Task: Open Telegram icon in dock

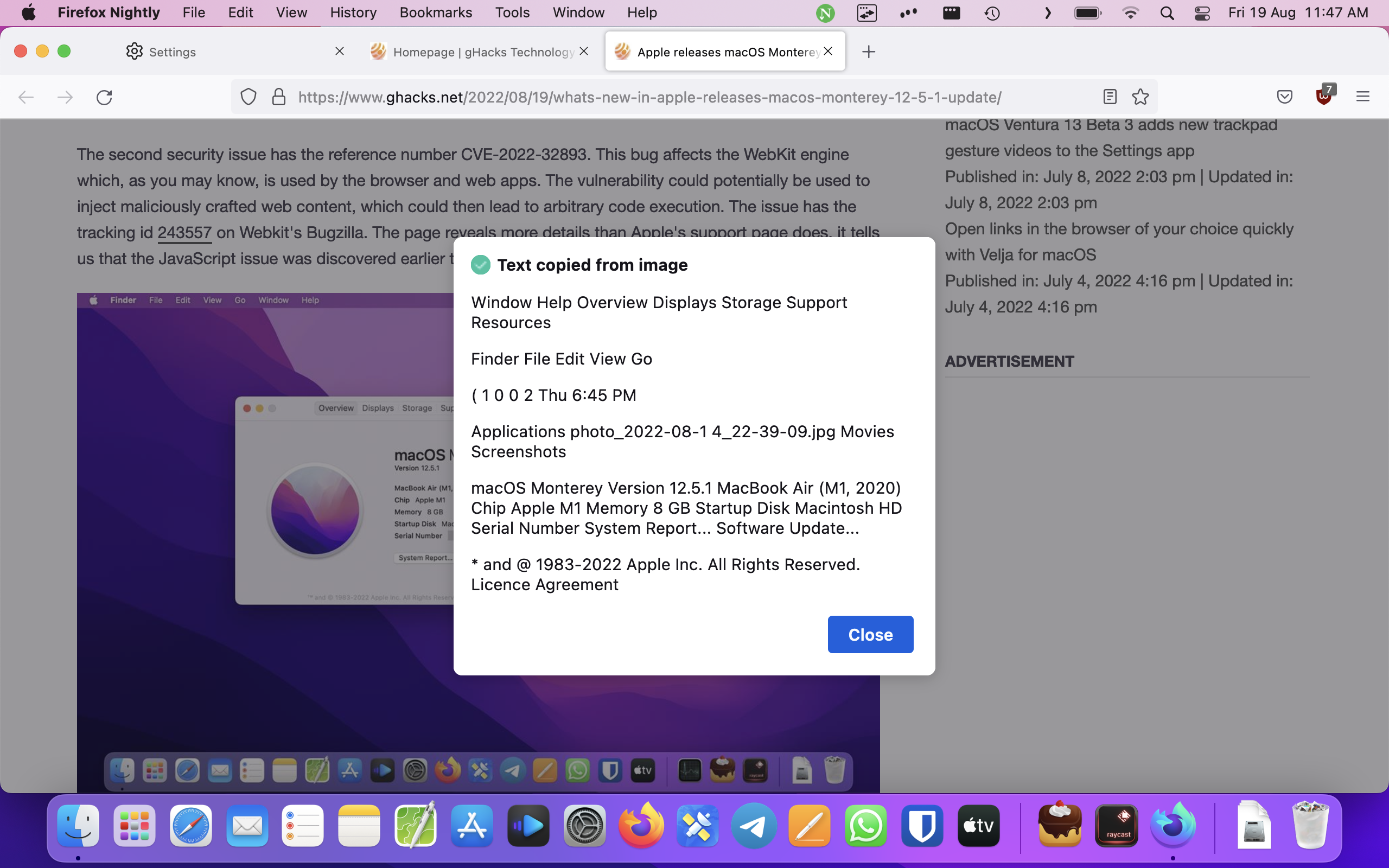Action: (753, 824)
